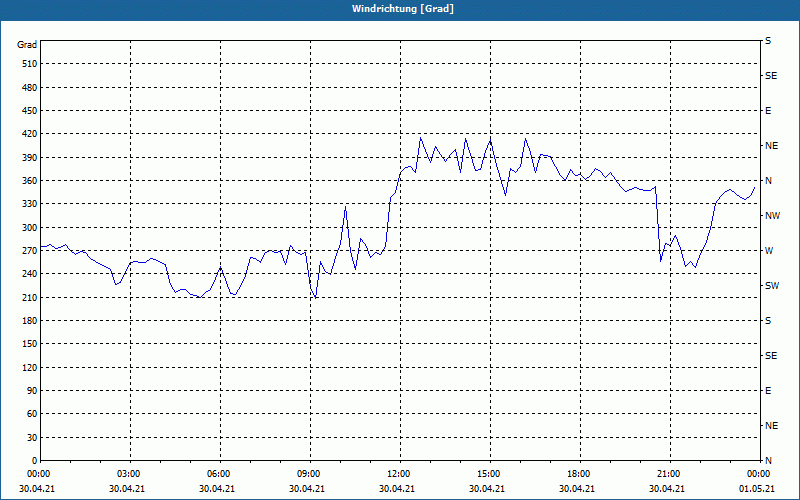Select the 330 y-axis value

pos(30,204)
